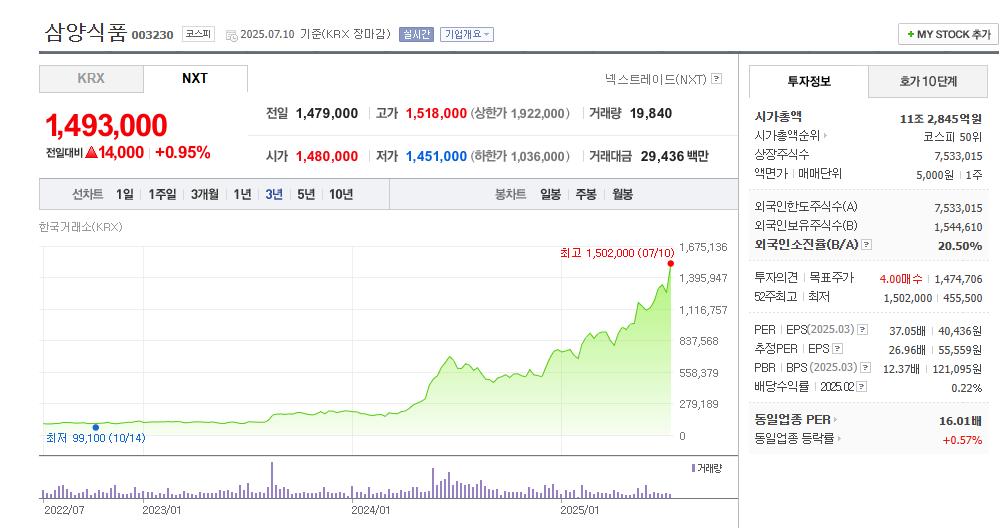The height and width of the screenshot is (528, 1007).
Task: Select 10년 line chart period
Action: [x=341, y=194]
